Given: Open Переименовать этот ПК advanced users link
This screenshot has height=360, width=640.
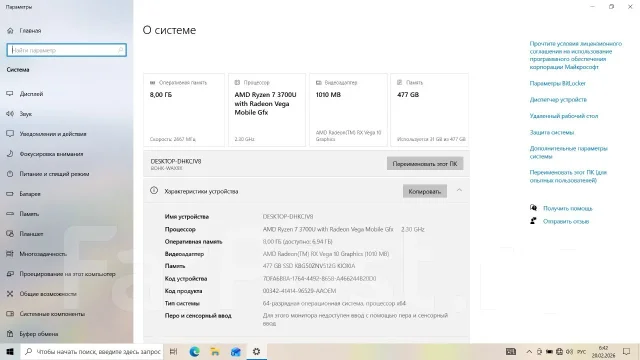Looking at the screenshot, I should coord(568,176).
